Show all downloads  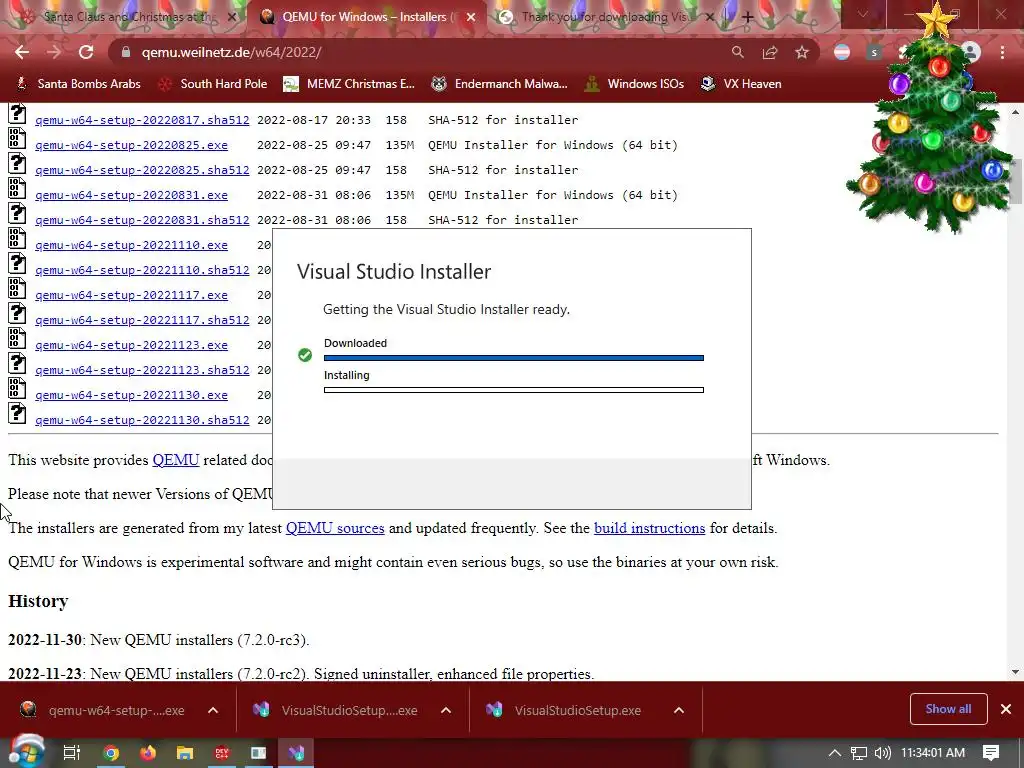(x=948, y=709)
